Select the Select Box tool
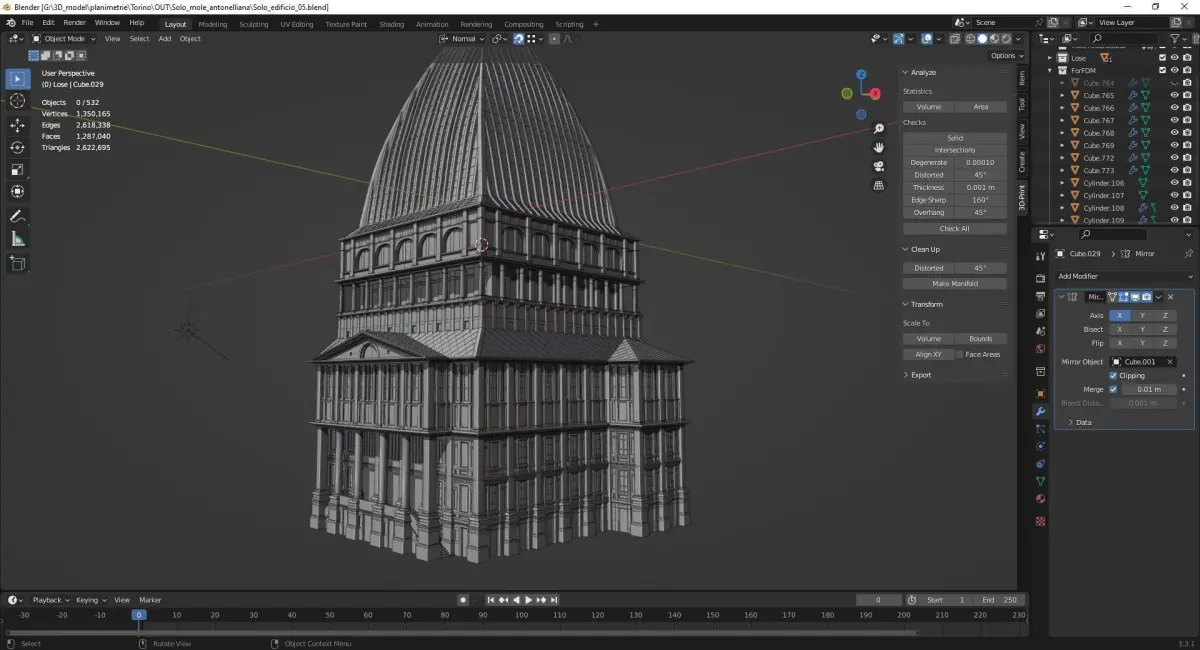 point(17,78)
